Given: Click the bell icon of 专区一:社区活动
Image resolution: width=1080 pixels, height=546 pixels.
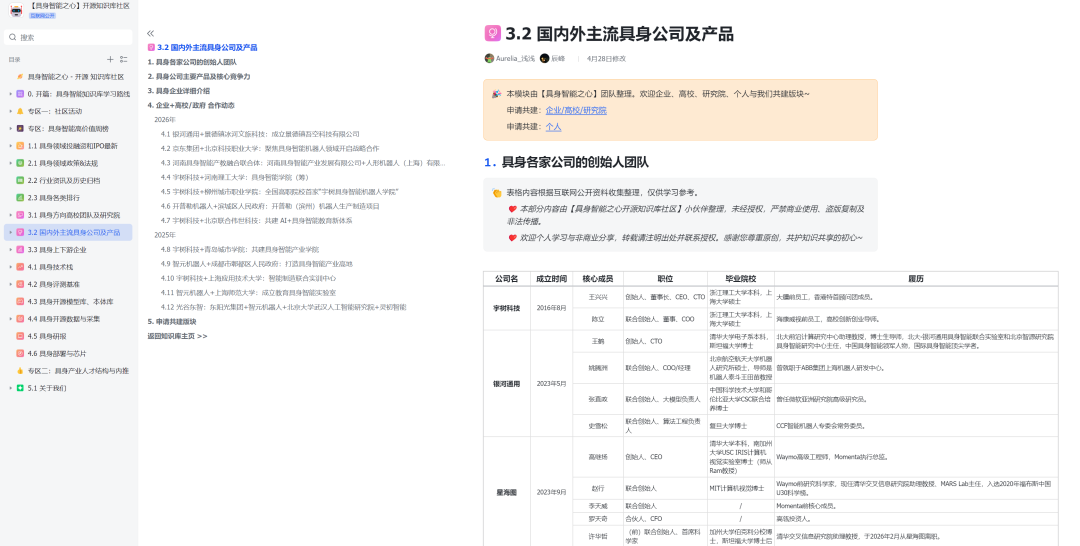Looking at the screenshot, I should (20, 111).
